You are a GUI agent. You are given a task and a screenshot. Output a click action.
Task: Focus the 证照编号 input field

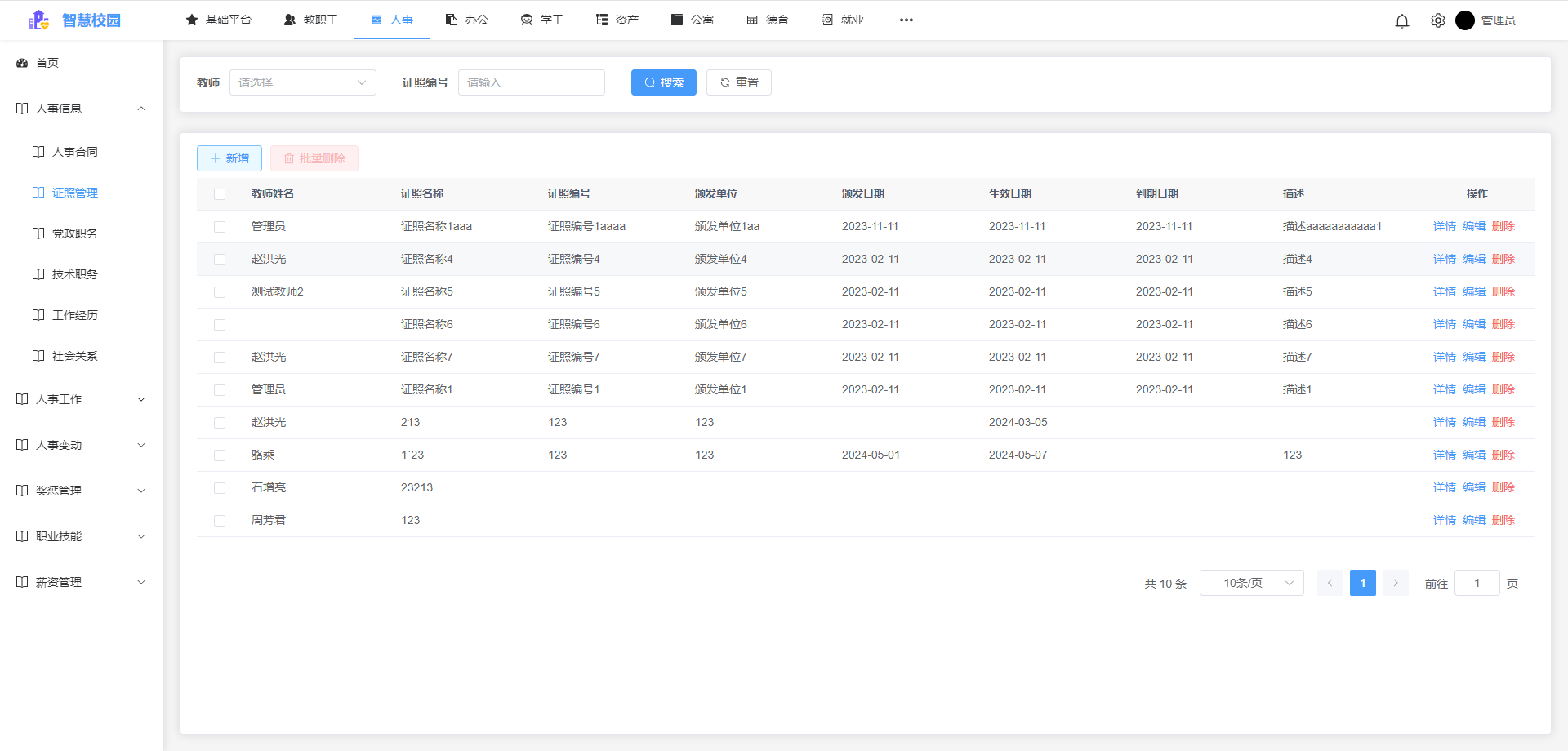[531, 82]
